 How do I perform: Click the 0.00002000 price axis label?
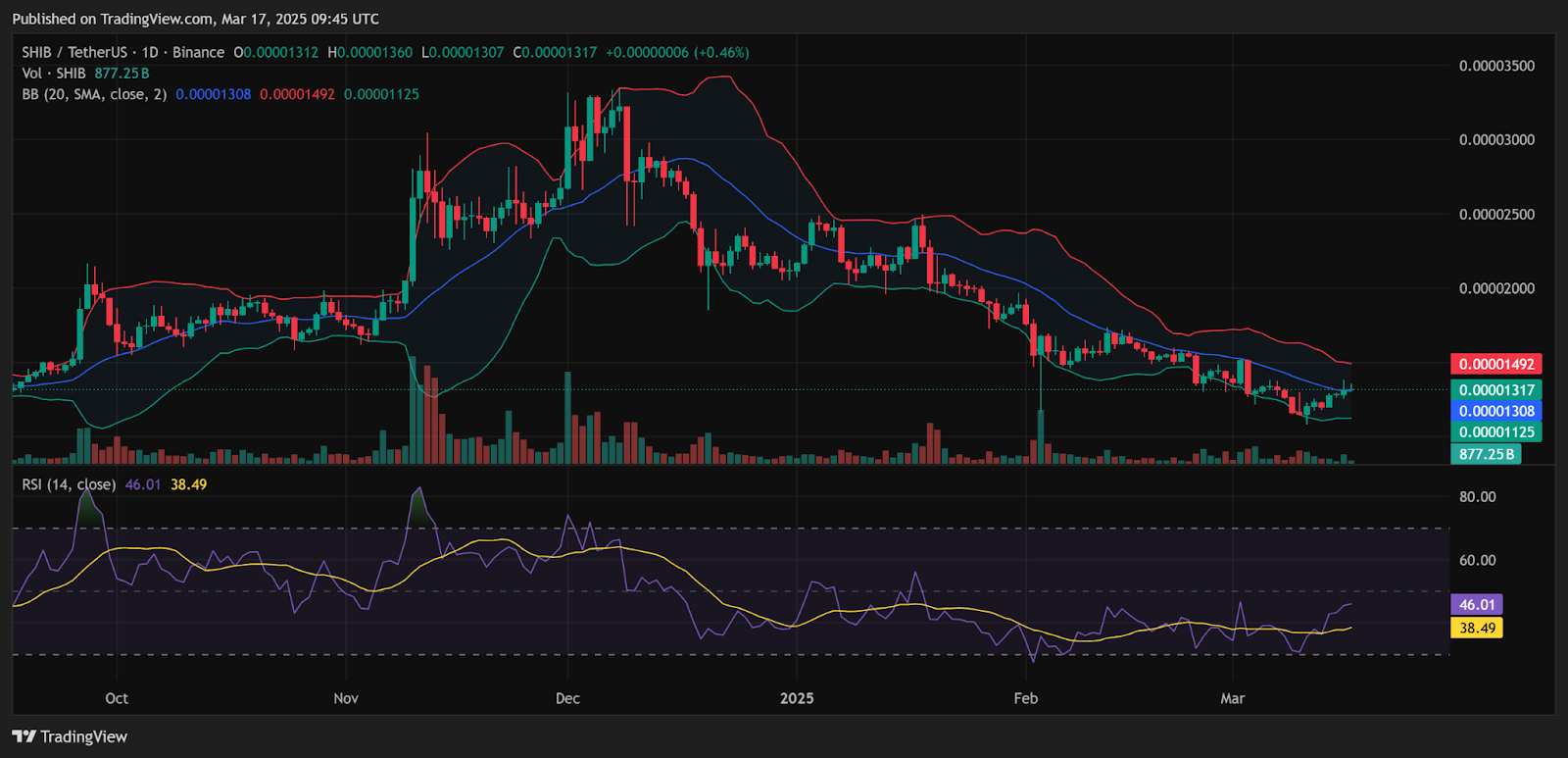[1496, 288]
